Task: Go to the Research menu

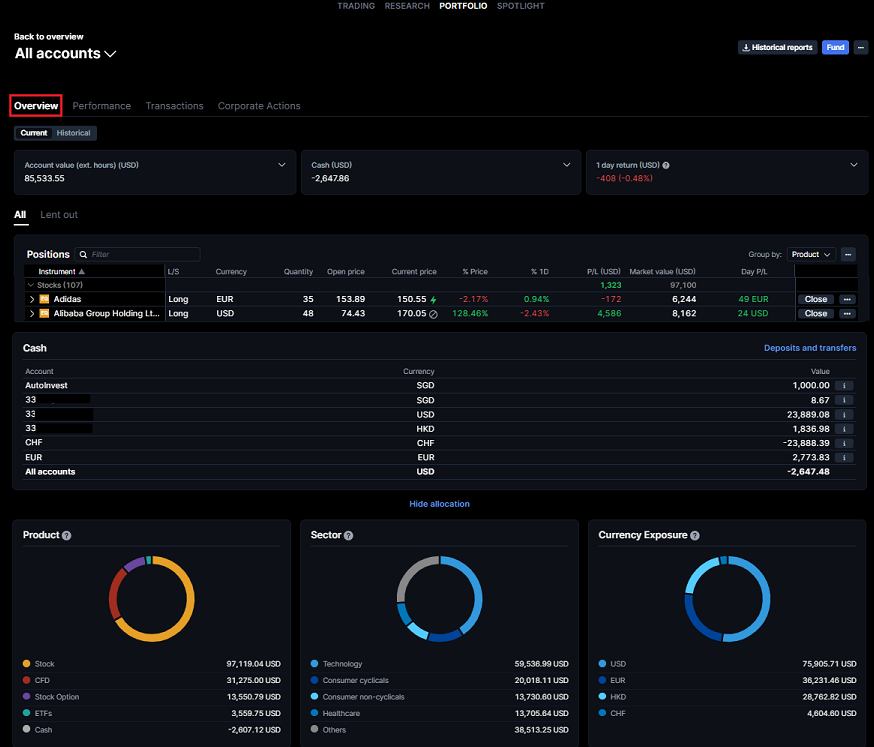Action: (407, 6)
